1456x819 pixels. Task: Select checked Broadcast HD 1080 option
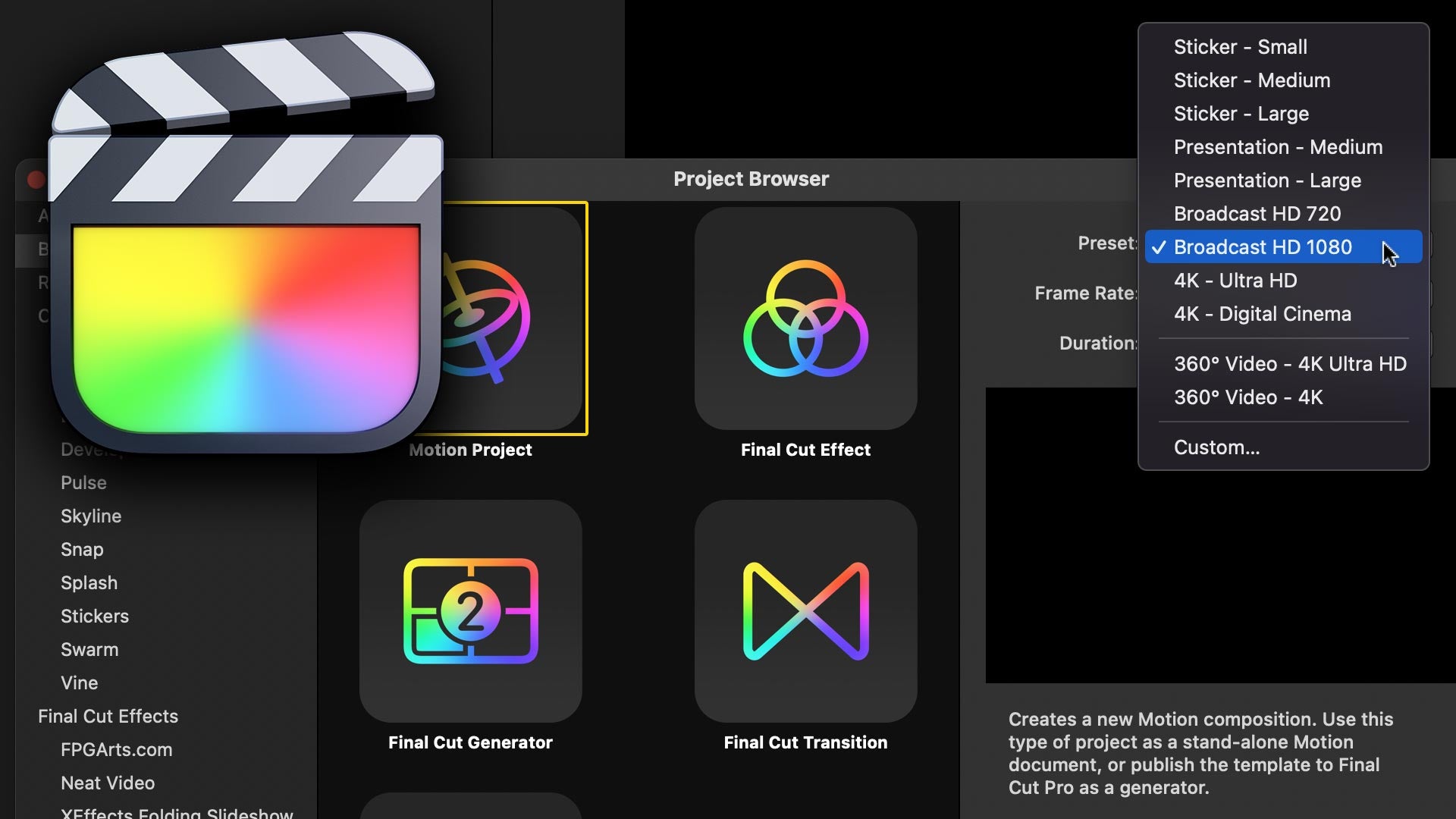click(x=1263, y=247)
